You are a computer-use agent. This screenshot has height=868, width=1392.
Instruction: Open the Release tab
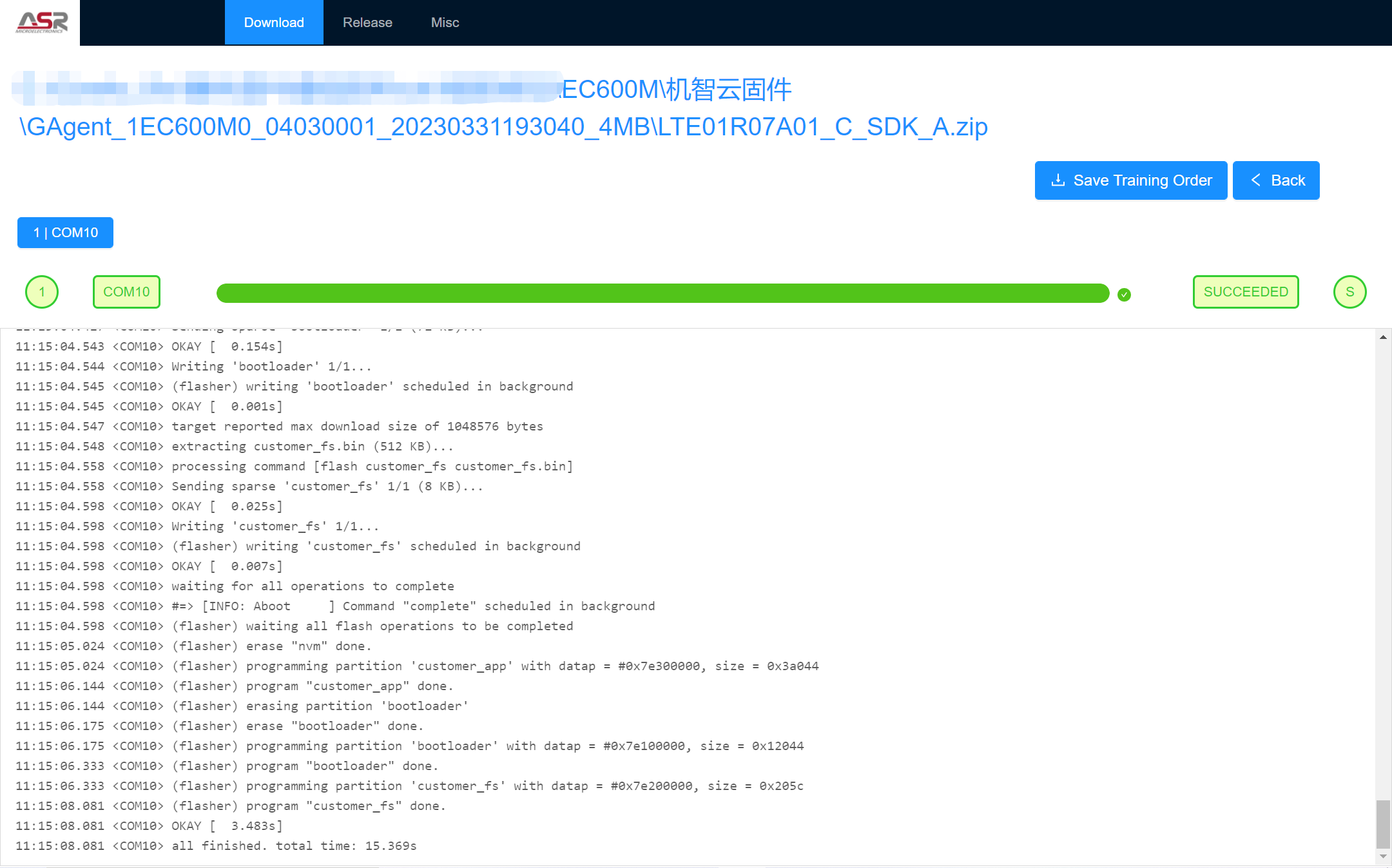tap(367, 23)
